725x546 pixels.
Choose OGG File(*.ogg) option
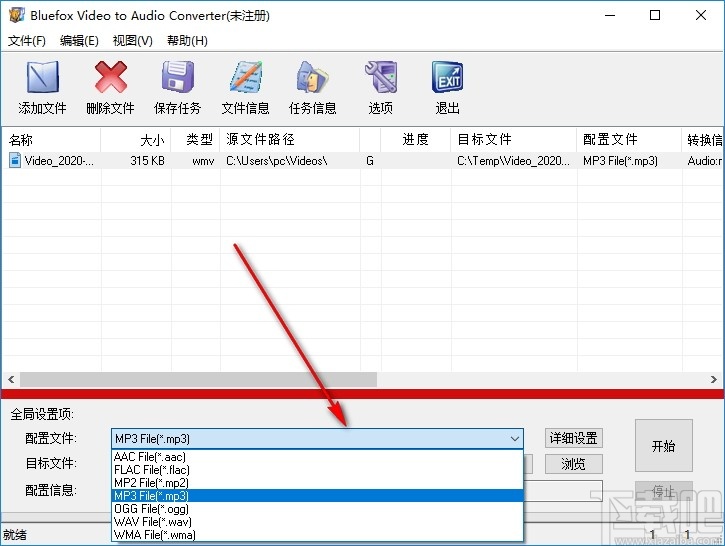click(317, 509)
